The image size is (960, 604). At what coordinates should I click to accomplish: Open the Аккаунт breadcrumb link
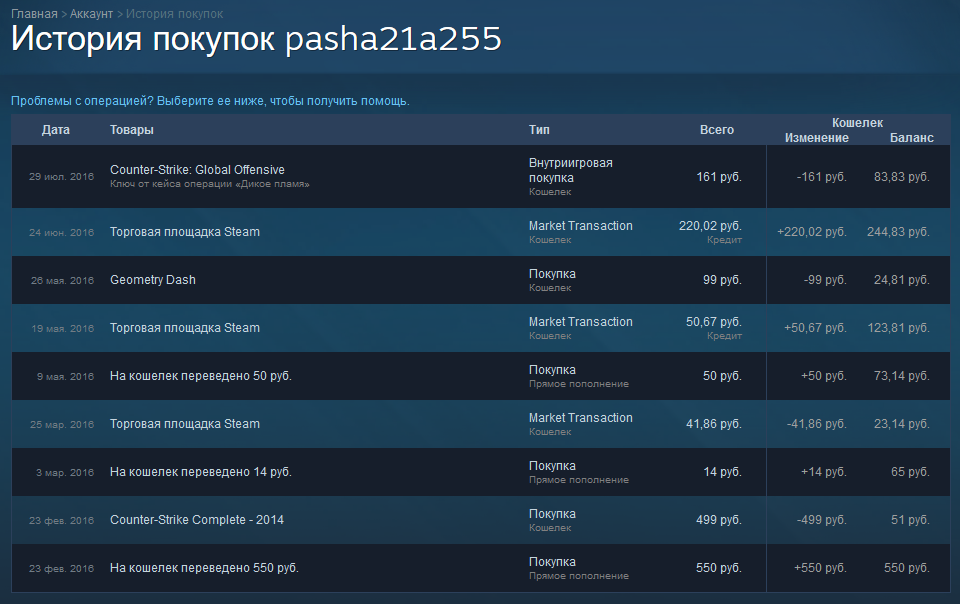pos(91,13)
